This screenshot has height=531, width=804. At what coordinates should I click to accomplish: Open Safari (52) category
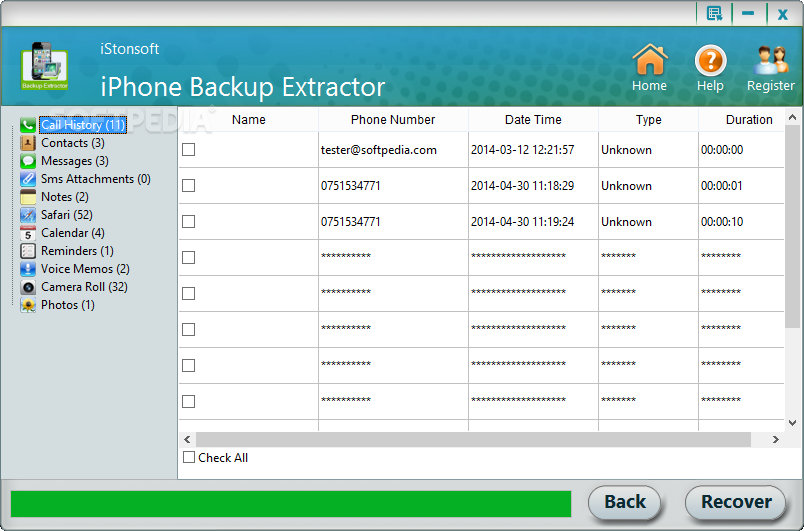(x=67, y=215)
